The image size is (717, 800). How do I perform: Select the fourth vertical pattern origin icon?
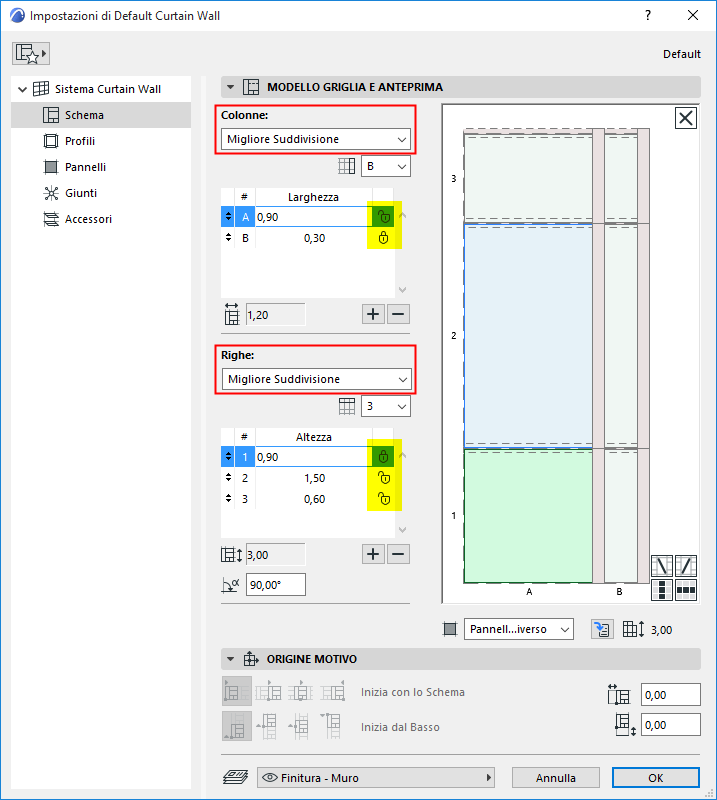[x=333, y=726]
